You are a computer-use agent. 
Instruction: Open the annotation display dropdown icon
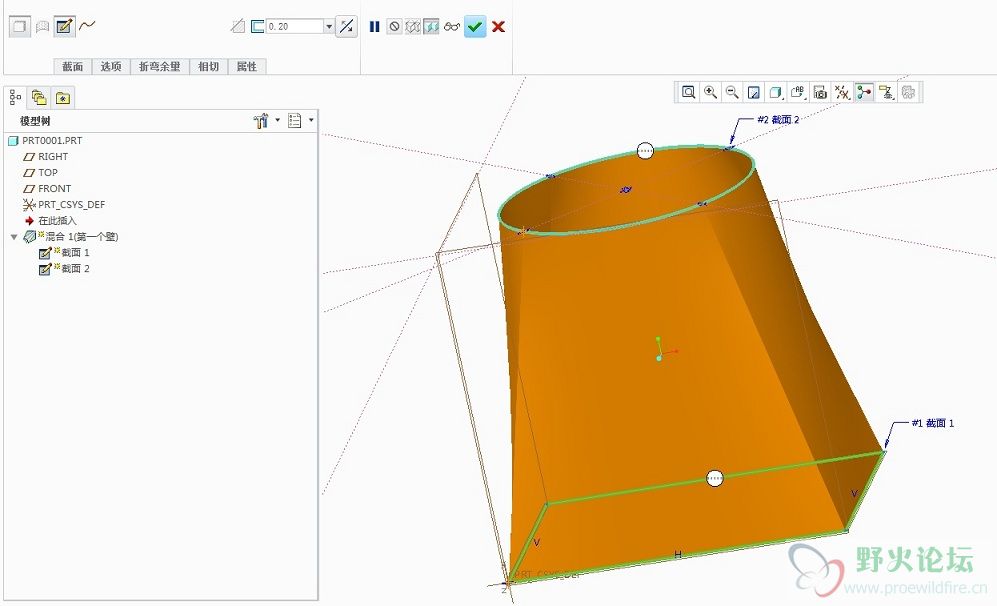pos(886,92)
